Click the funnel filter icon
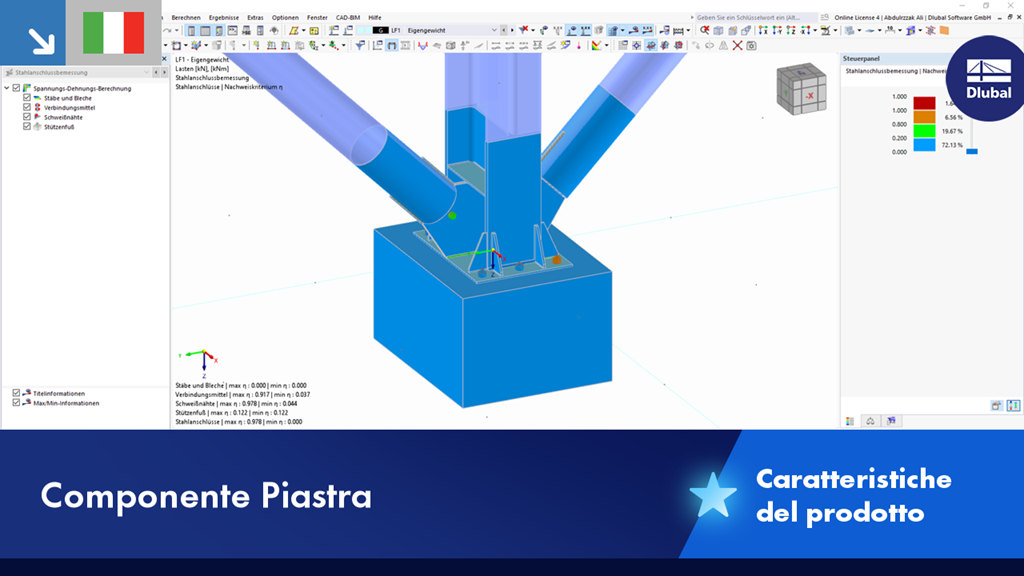Image resolution: width=1024 pixels, height=576 pixels. point(360,45)
